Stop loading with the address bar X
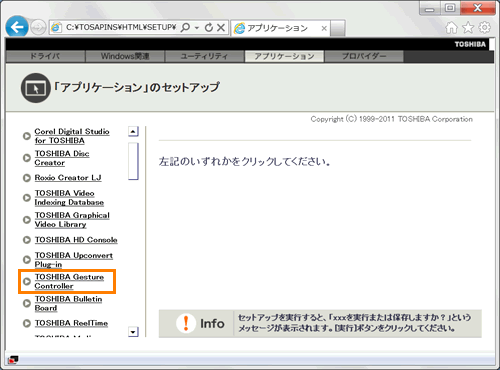Viewport: 500px width, 370px height. pos(221,27)
